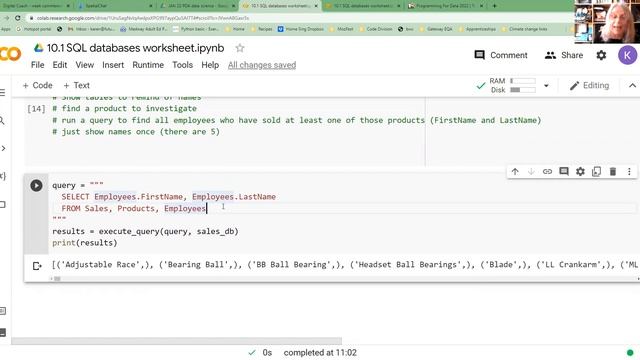This screenshot has height=360, width=640.
Task: Click the print(results) line
Action: [84, 243]
